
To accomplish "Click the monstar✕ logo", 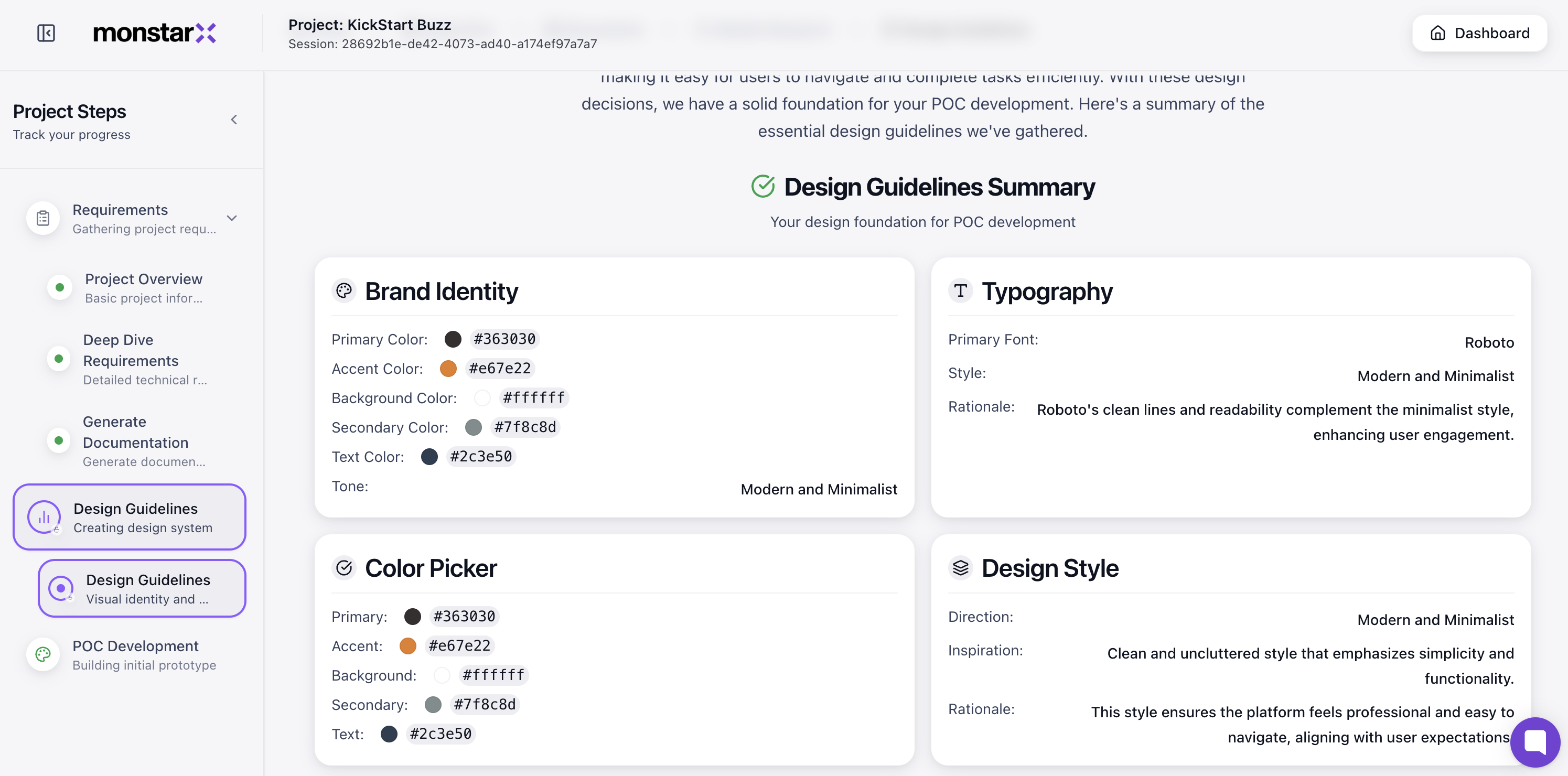I will 155,33.
